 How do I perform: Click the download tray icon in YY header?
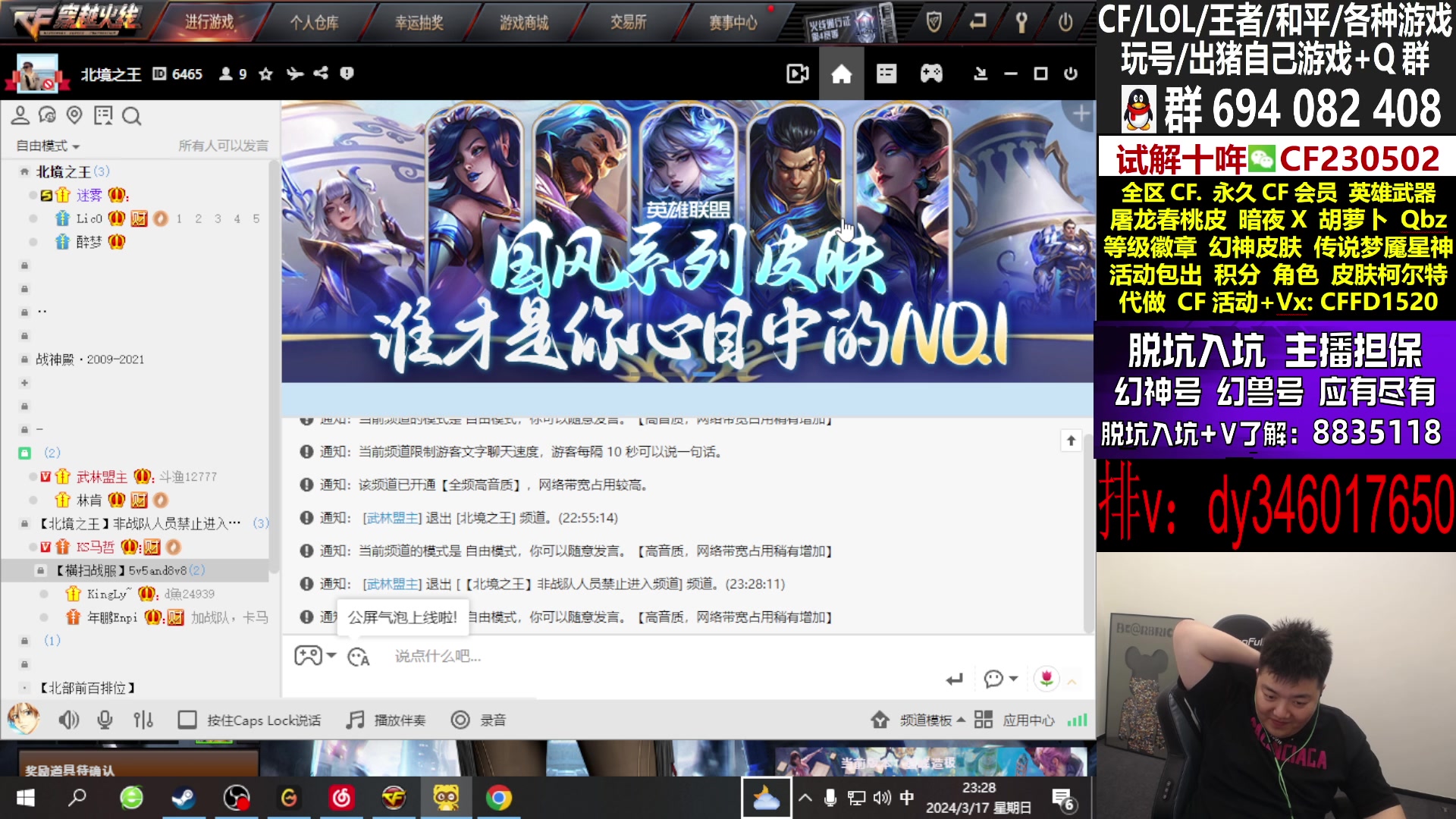point(981,74)
